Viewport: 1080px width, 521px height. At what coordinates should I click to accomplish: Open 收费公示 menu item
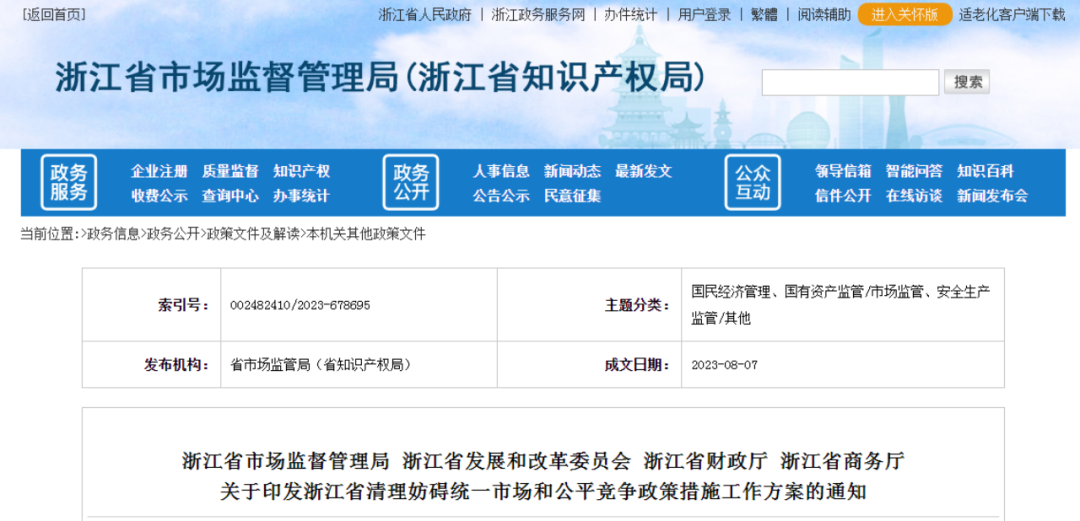point(159,196)
